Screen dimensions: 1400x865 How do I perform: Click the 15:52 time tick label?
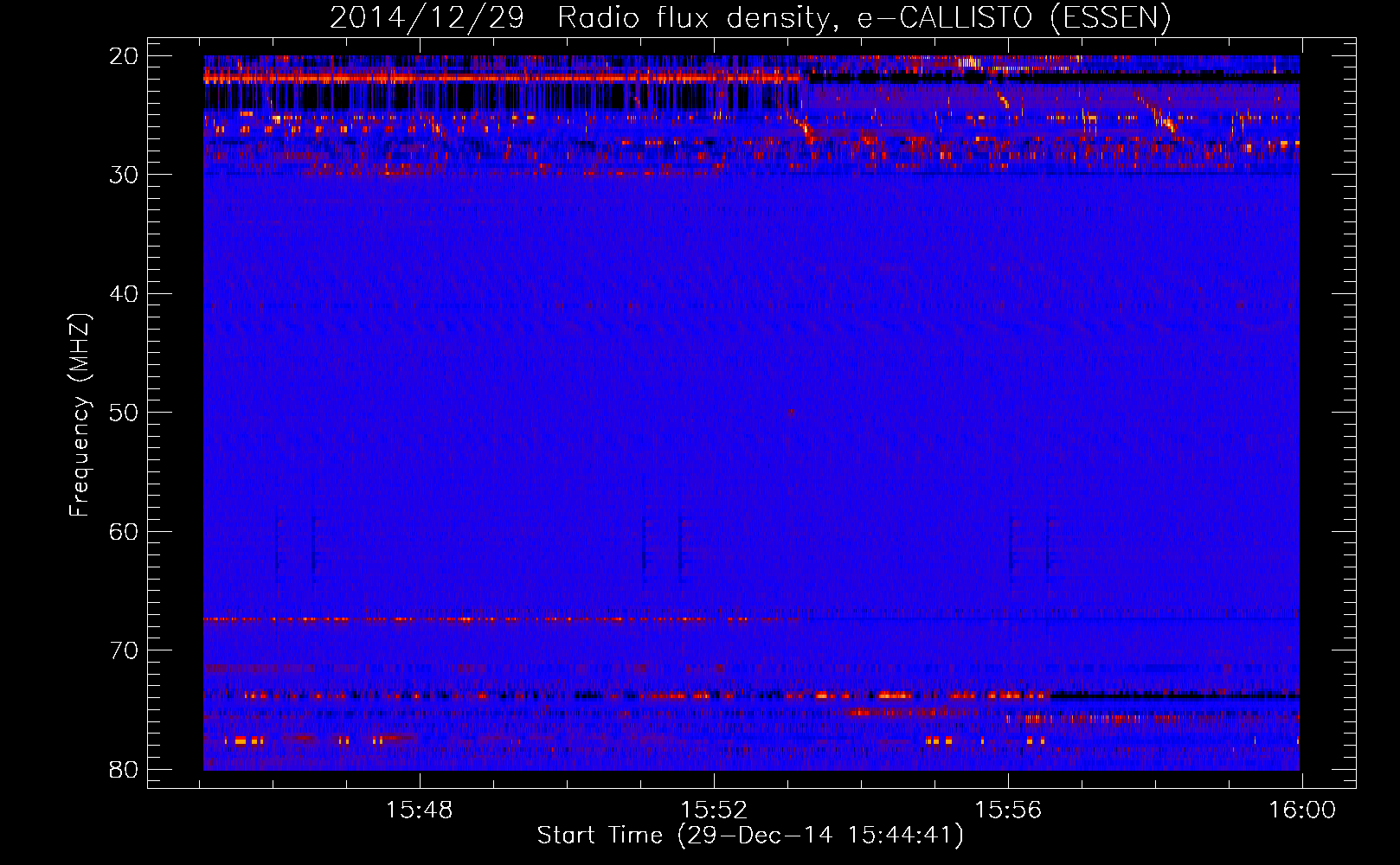[x=714, y=811]
